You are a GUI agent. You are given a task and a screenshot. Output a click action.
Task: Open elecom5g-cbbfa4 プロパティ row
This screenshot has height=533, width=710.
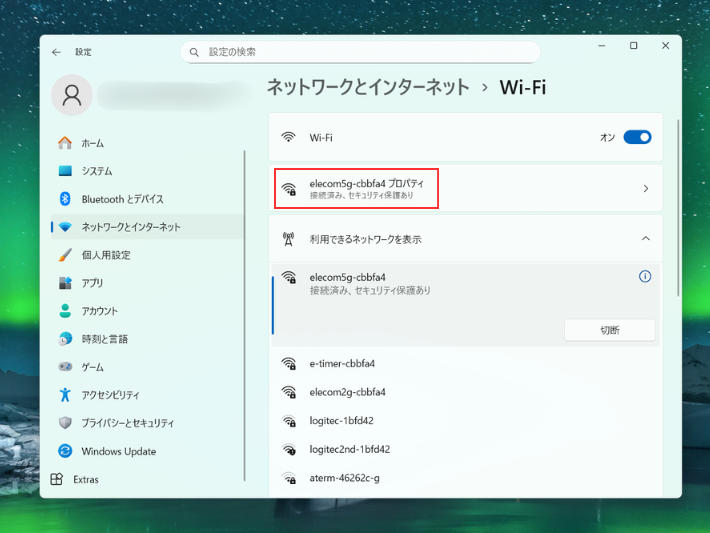point(465,188)
